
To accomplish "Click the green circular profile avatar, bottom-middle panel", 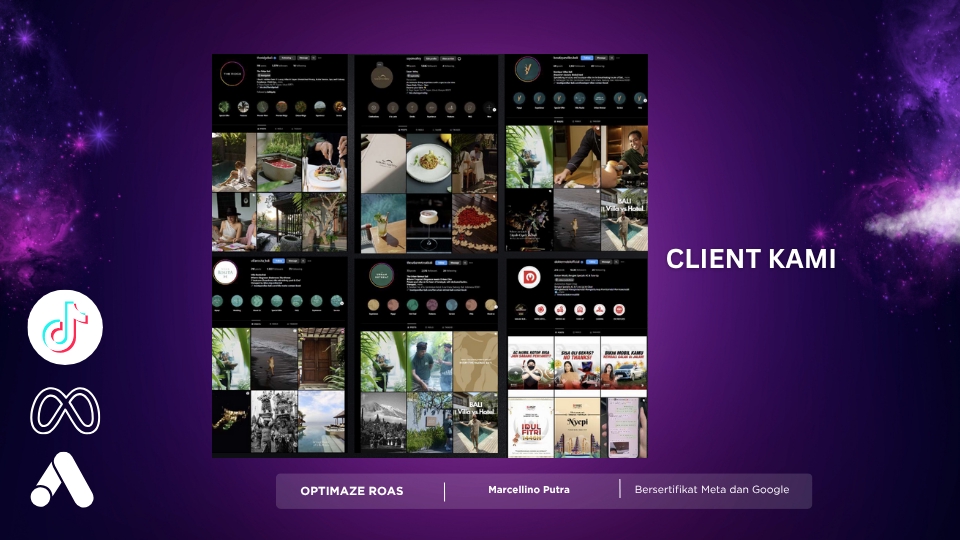I will click(382, 276).
